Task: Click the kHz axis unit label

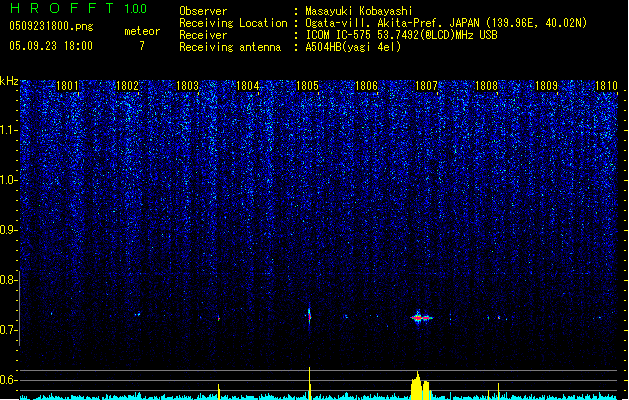Action: pos(9,81)
